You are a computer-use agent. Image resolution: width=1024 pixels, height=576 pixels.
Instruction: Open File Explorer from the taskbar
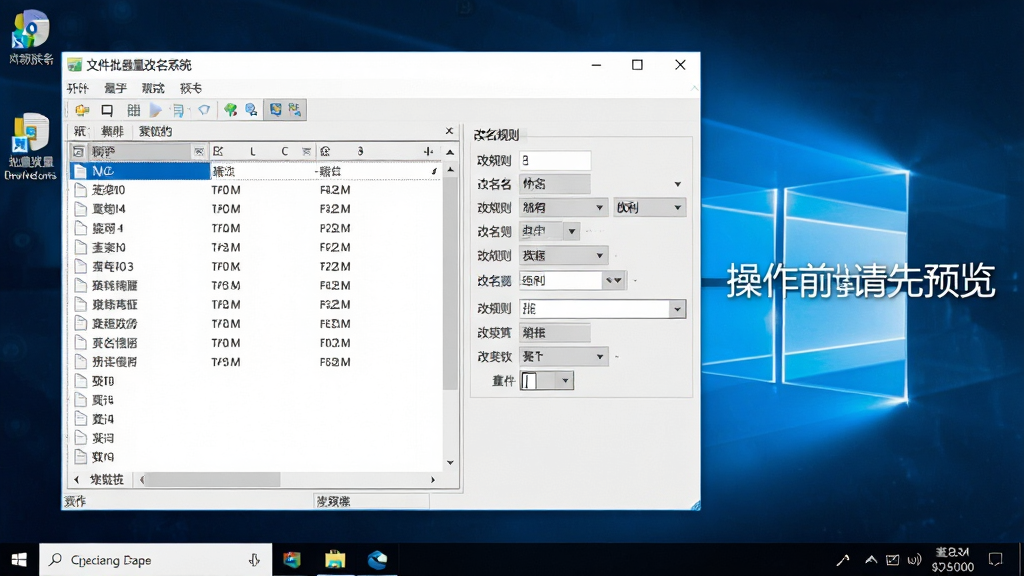tap(335, 560)
